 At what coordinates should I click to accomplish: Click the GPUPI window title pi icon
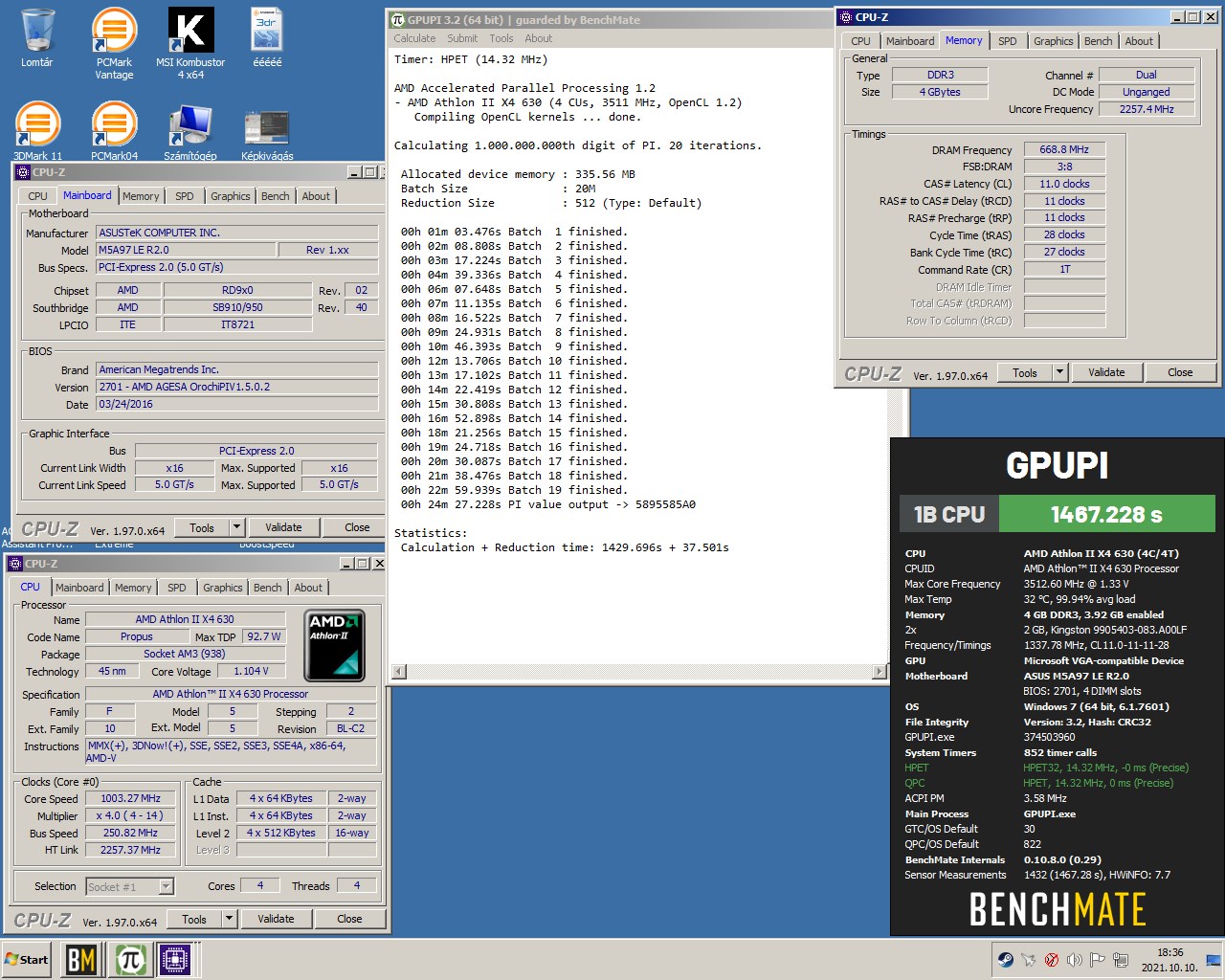tap(398, 19)
